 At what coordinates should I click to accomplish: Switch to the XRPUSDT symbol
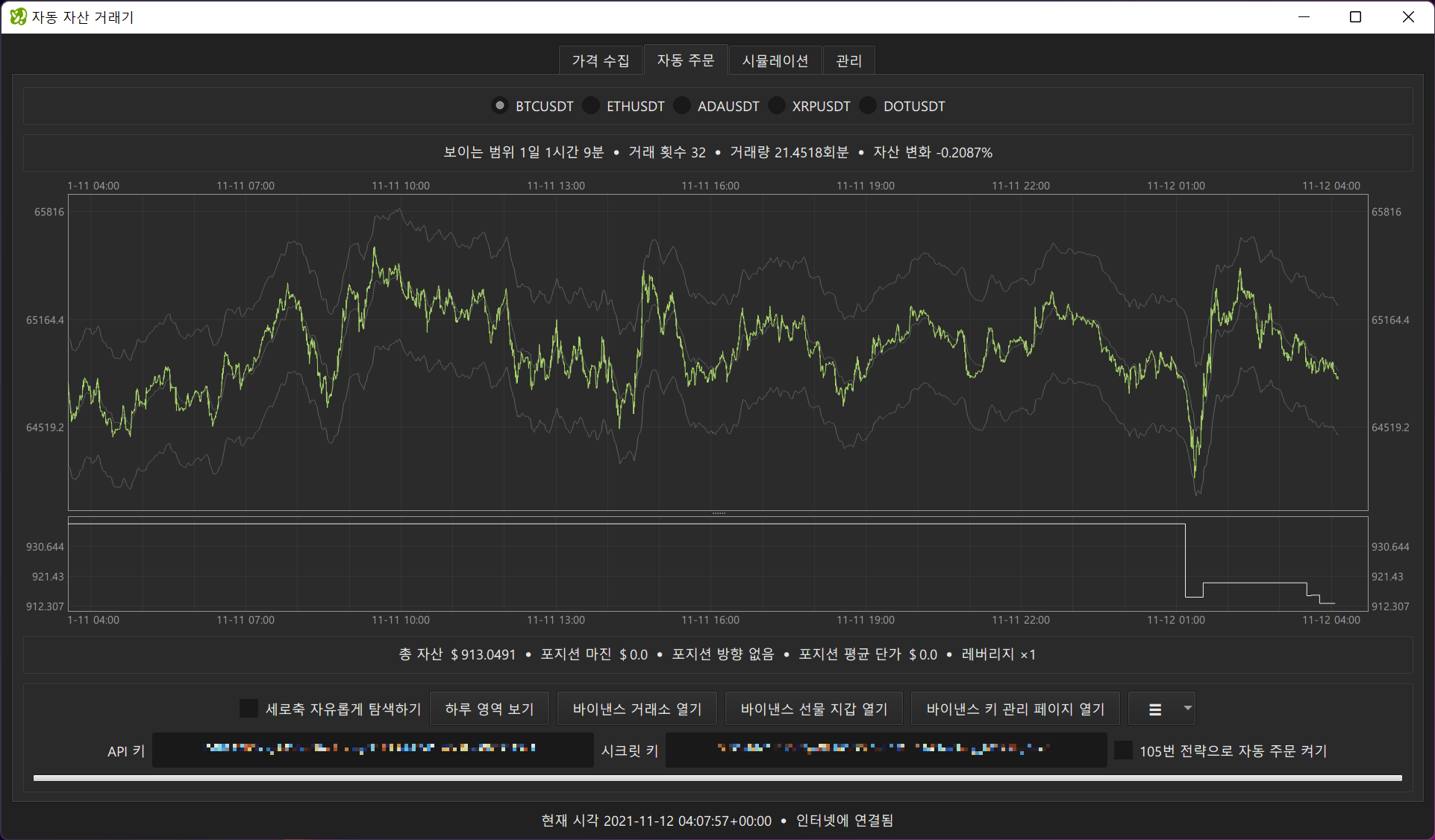pos(777,106)
